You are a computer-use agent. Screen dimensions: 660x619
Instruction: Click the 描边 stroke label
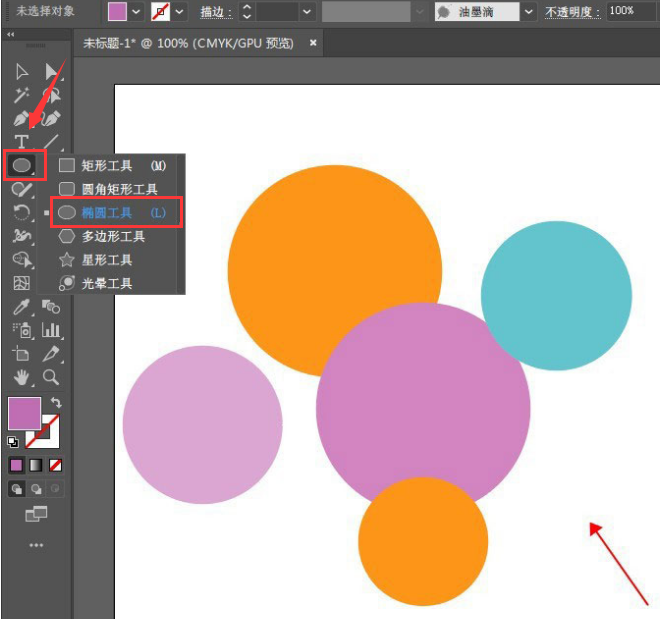(x=216, y=11)
